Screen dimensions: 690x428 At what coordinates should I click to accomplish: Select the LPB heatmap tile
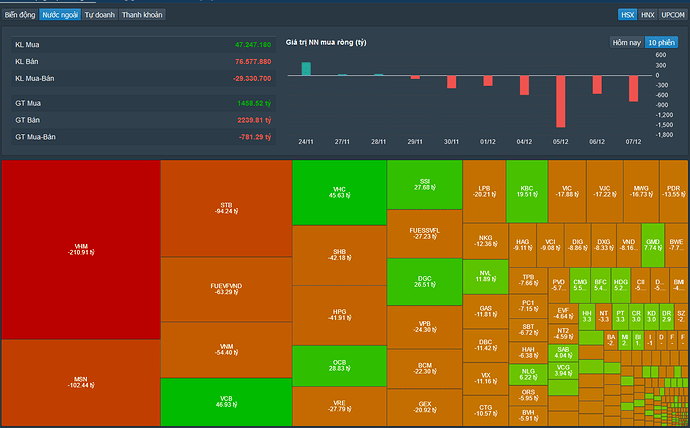click(x=484, y=191)
